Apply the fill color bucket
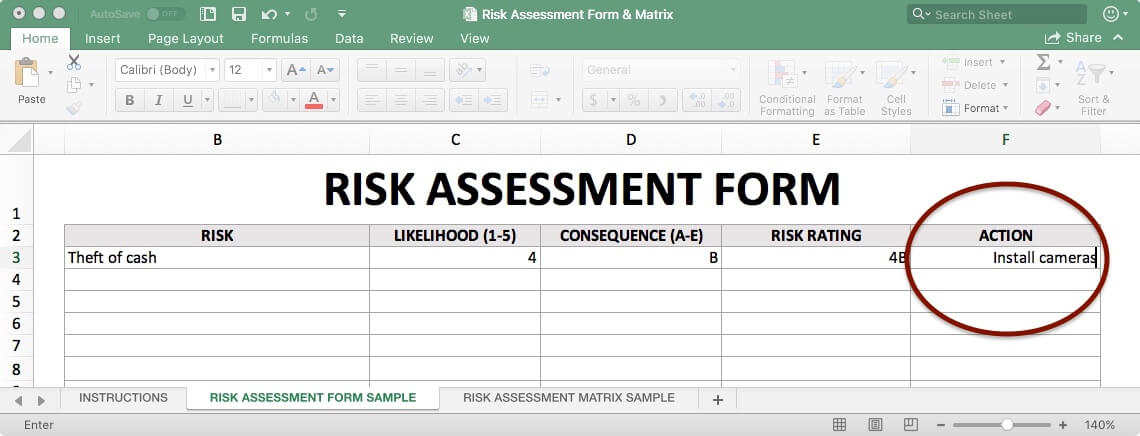Image resolution: width=1140 pixels, height=436 pixels. pyautogui.click(x=275, y=100)
